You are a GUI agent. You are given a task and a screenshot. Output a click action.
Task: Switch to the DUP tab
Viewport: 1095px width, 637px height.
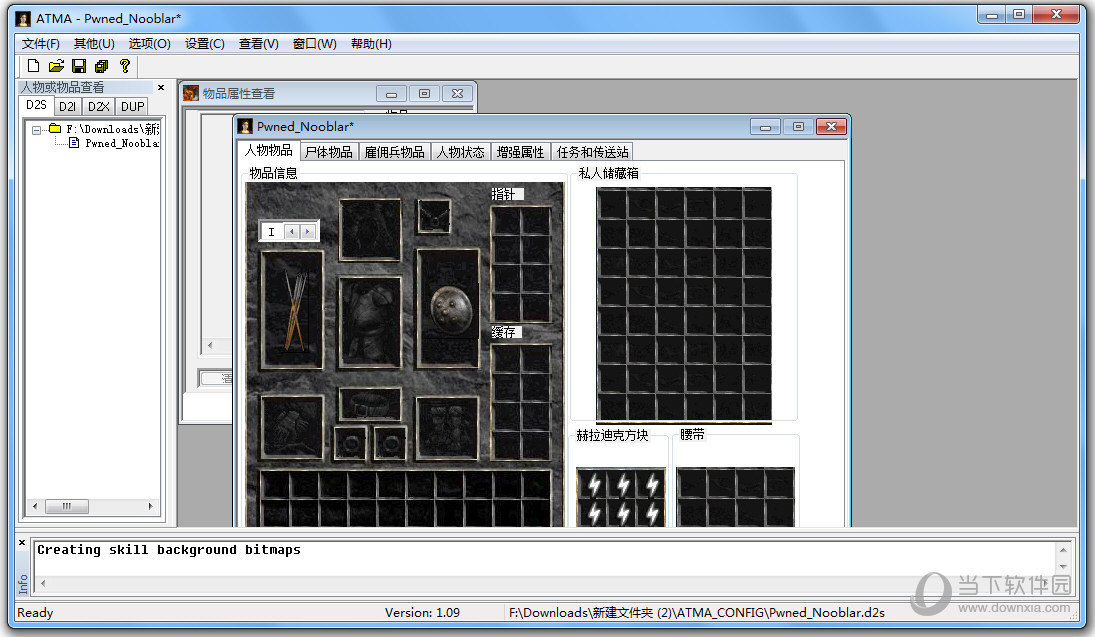coord(132,107)
